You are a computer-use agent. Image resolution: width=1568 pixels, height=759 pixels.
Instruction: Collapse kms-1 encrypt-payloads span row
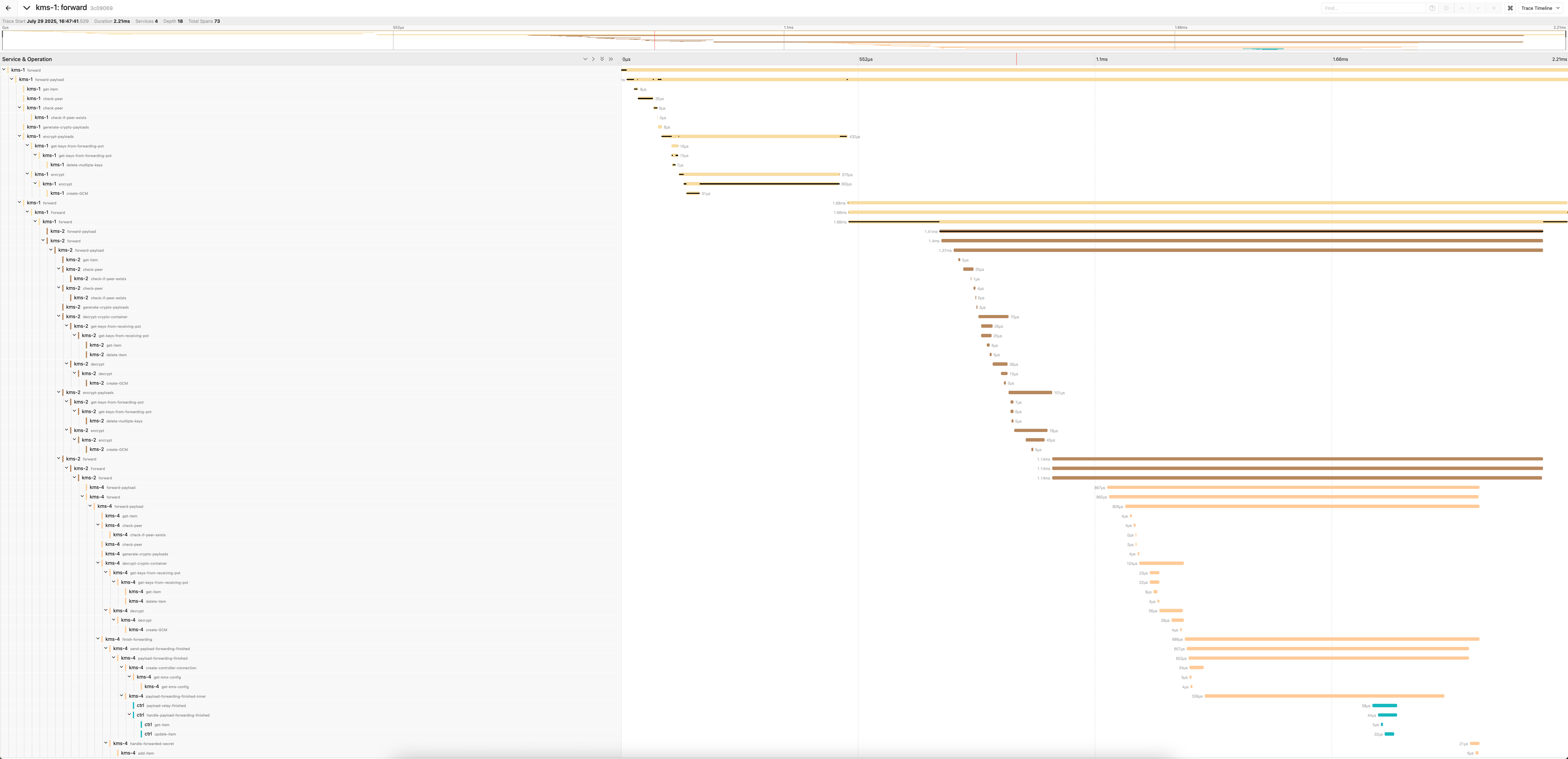pyautogui.click(x=19, y=136)
